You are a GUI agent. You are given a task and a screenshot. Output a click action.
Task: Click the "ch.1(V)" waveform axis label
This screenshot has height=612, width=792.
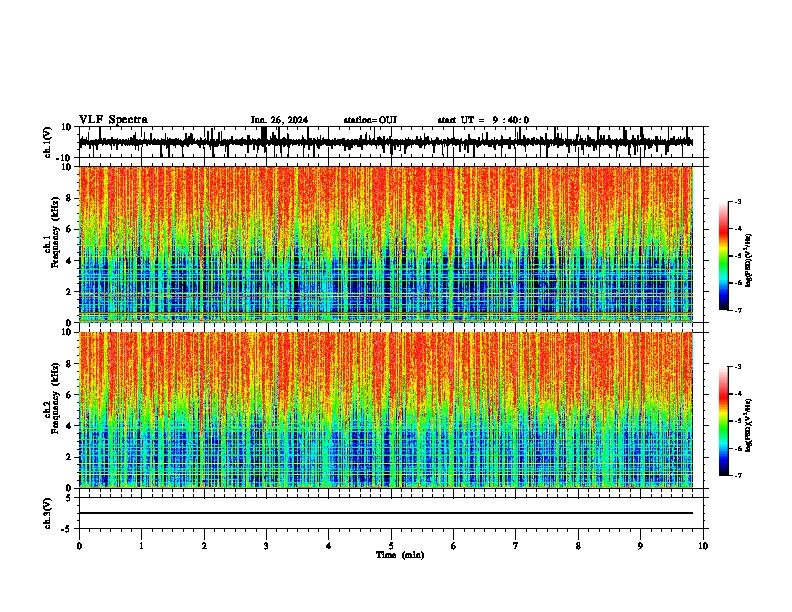[48, 142]
